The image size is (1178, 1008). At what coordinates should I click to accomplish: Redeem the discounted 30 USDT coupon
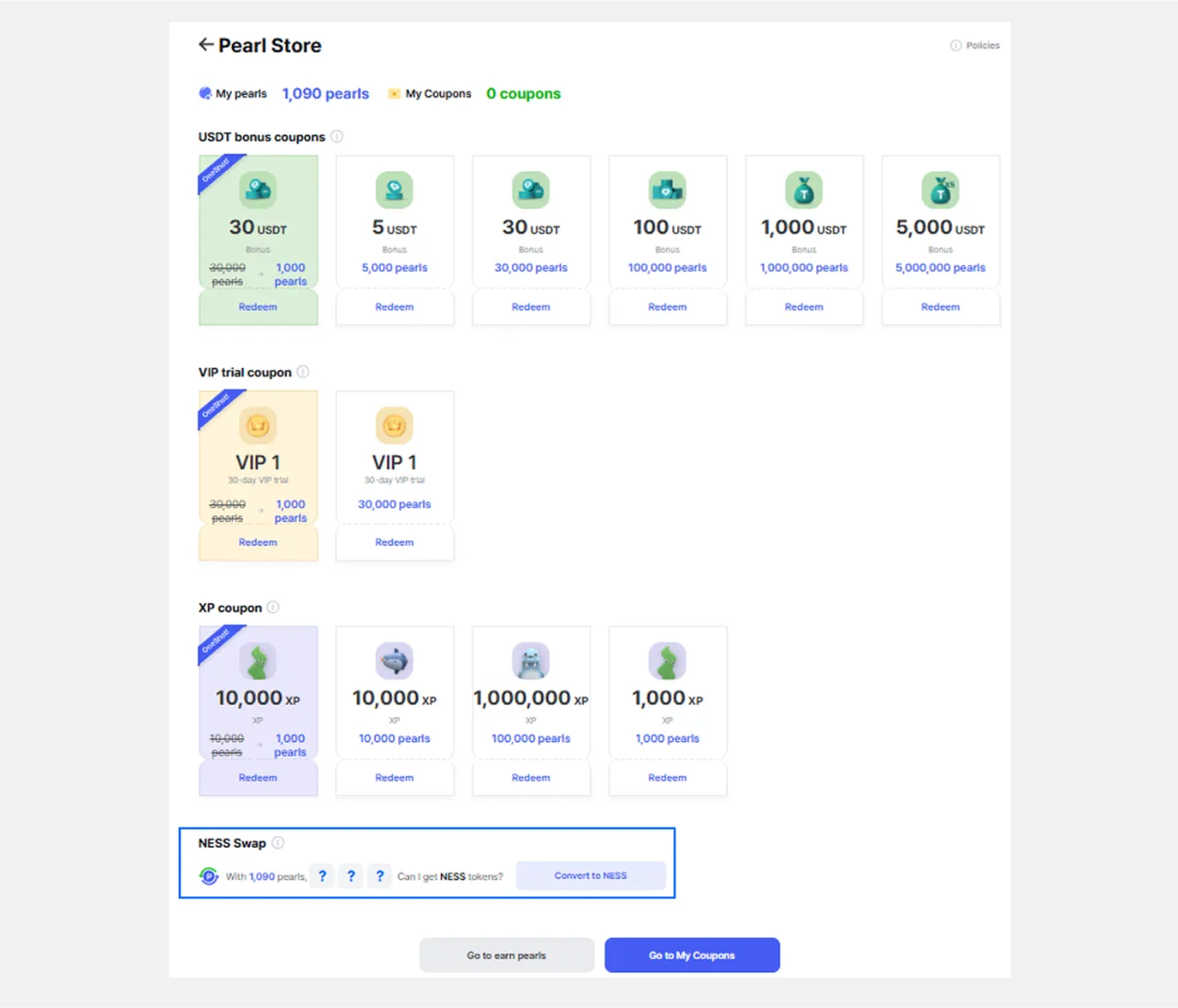(x=258, y=307)
